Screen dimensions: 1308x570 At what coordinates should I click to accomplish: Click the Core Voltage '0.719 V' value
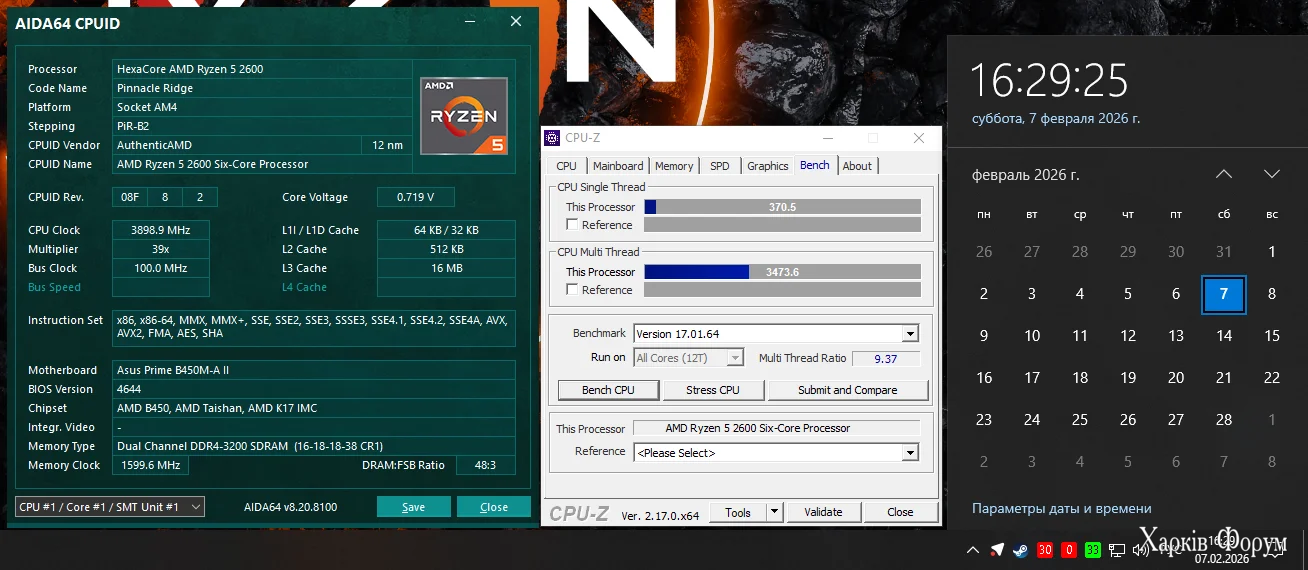coord(416,197)
